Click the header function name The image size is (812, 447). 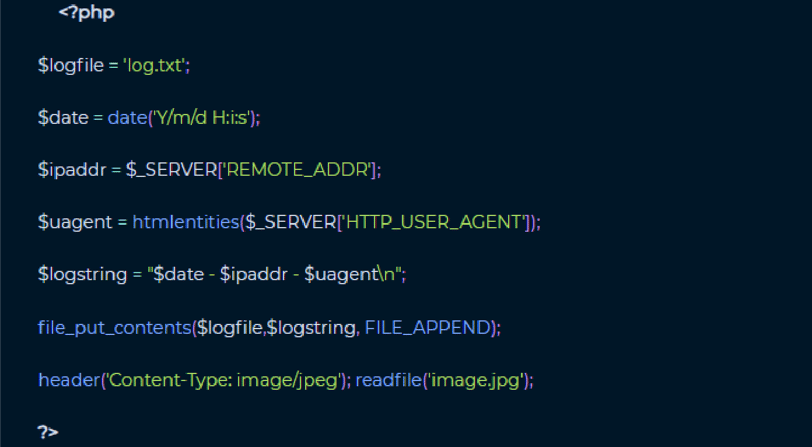pyautogui.click(x=69, y=380)
